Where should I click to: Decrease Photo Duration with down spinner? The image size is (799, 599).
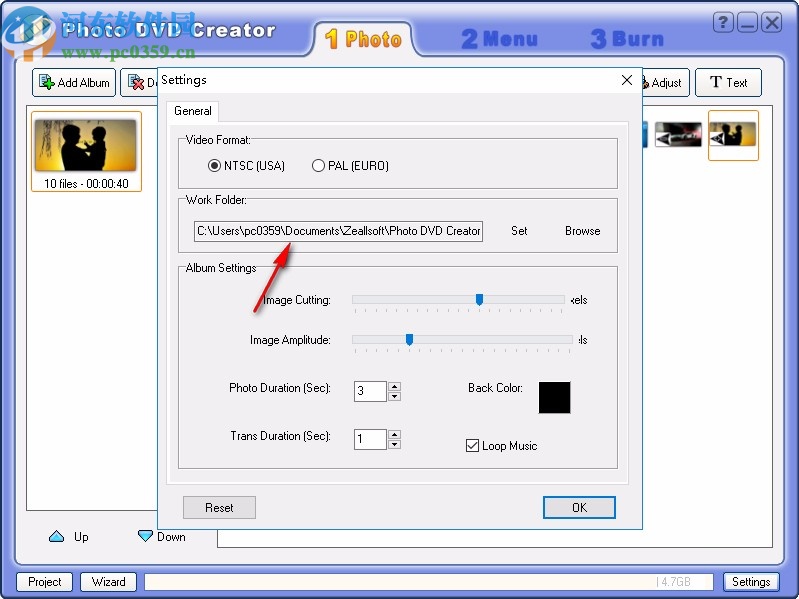tap(394, 396)
